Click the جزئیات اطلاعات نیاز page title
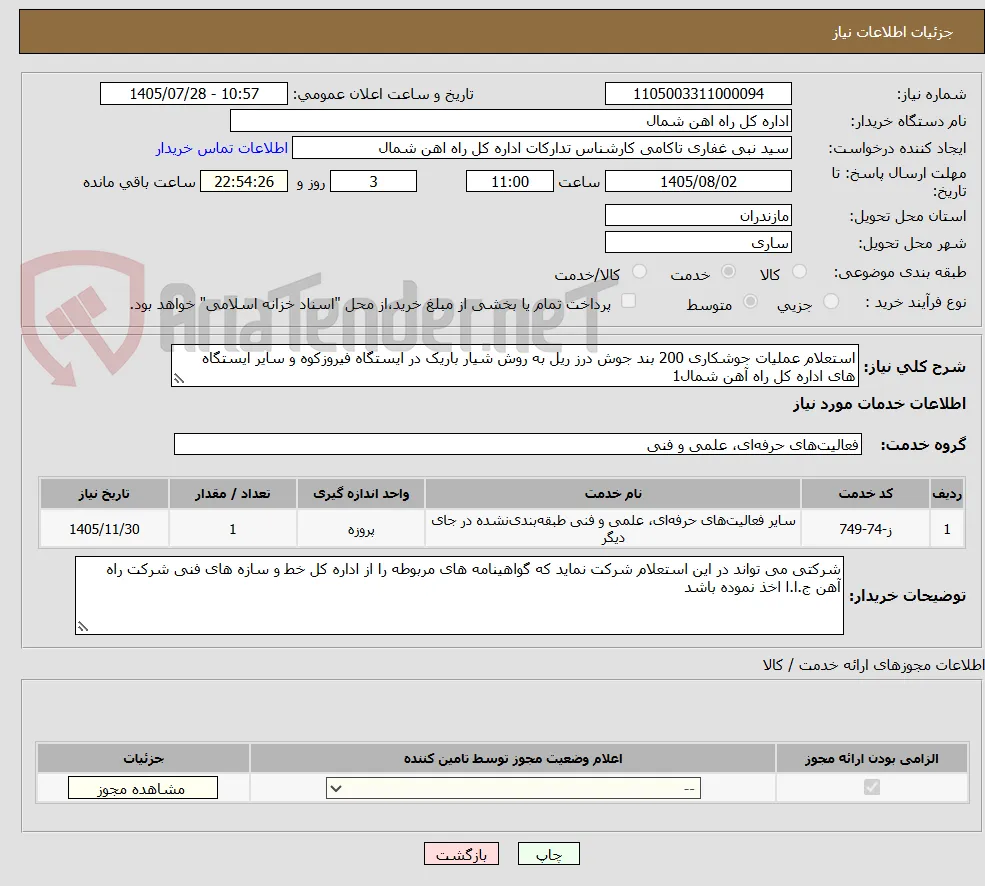Image resolution: width=985 pixels, height=886 pixels. tap(893, 32)
